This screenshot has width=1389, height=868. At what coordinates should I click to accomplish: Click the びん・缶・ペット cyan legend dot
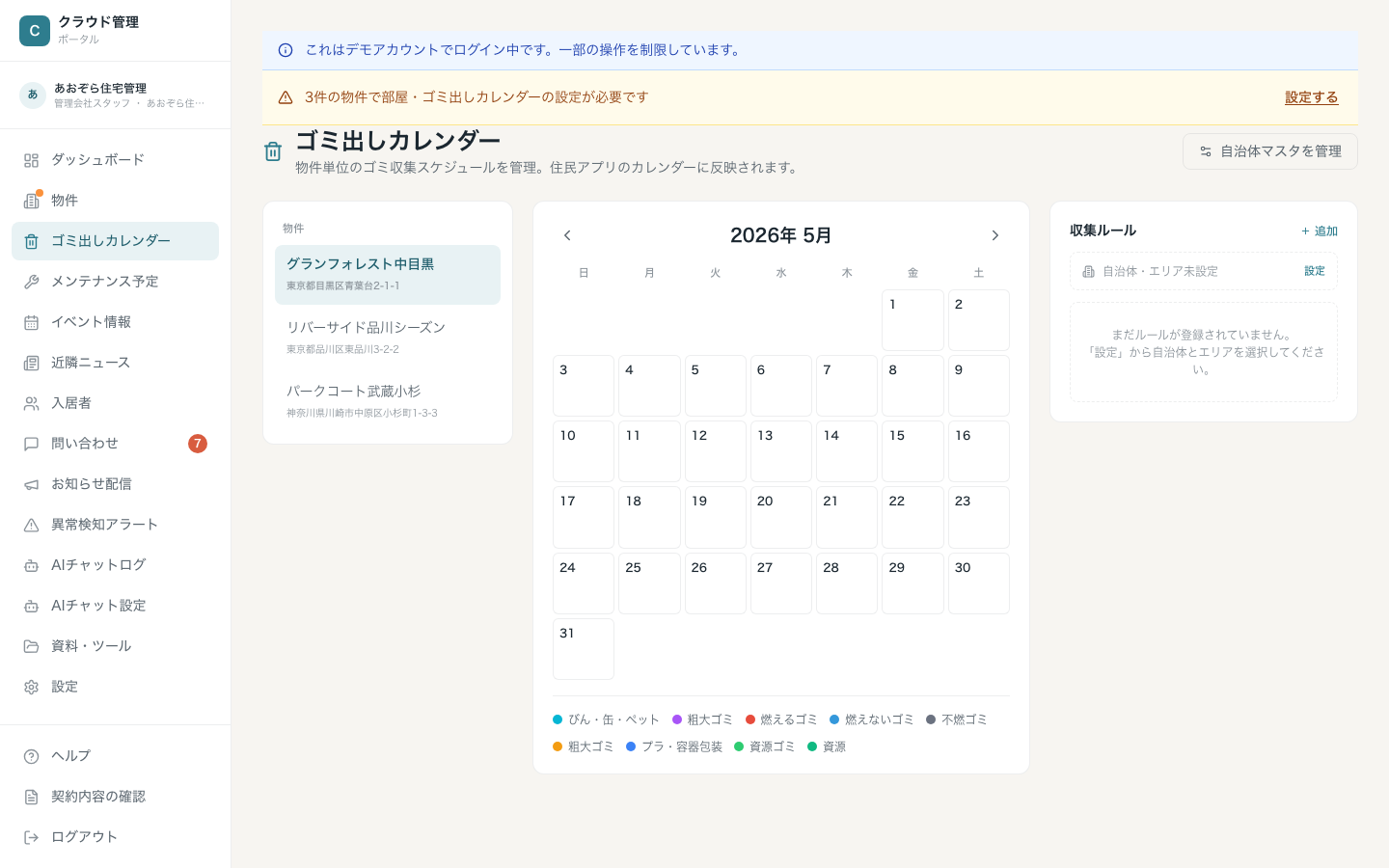(x=558, y=719)
